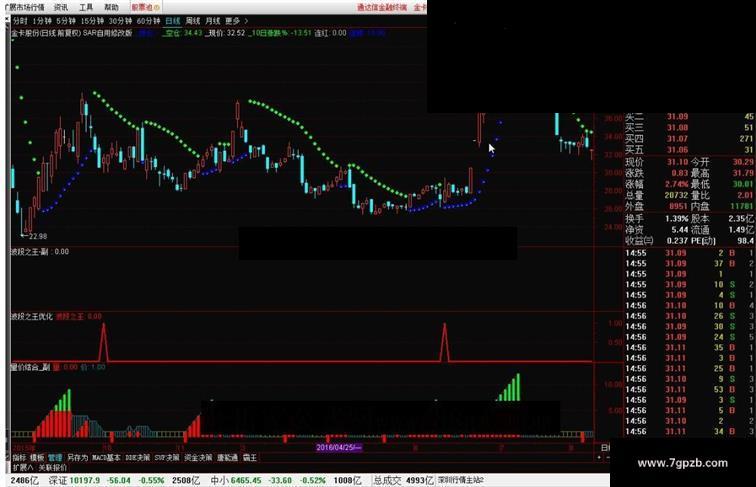Click the 波段之王优化 indicator label

[x=31, y=317]
